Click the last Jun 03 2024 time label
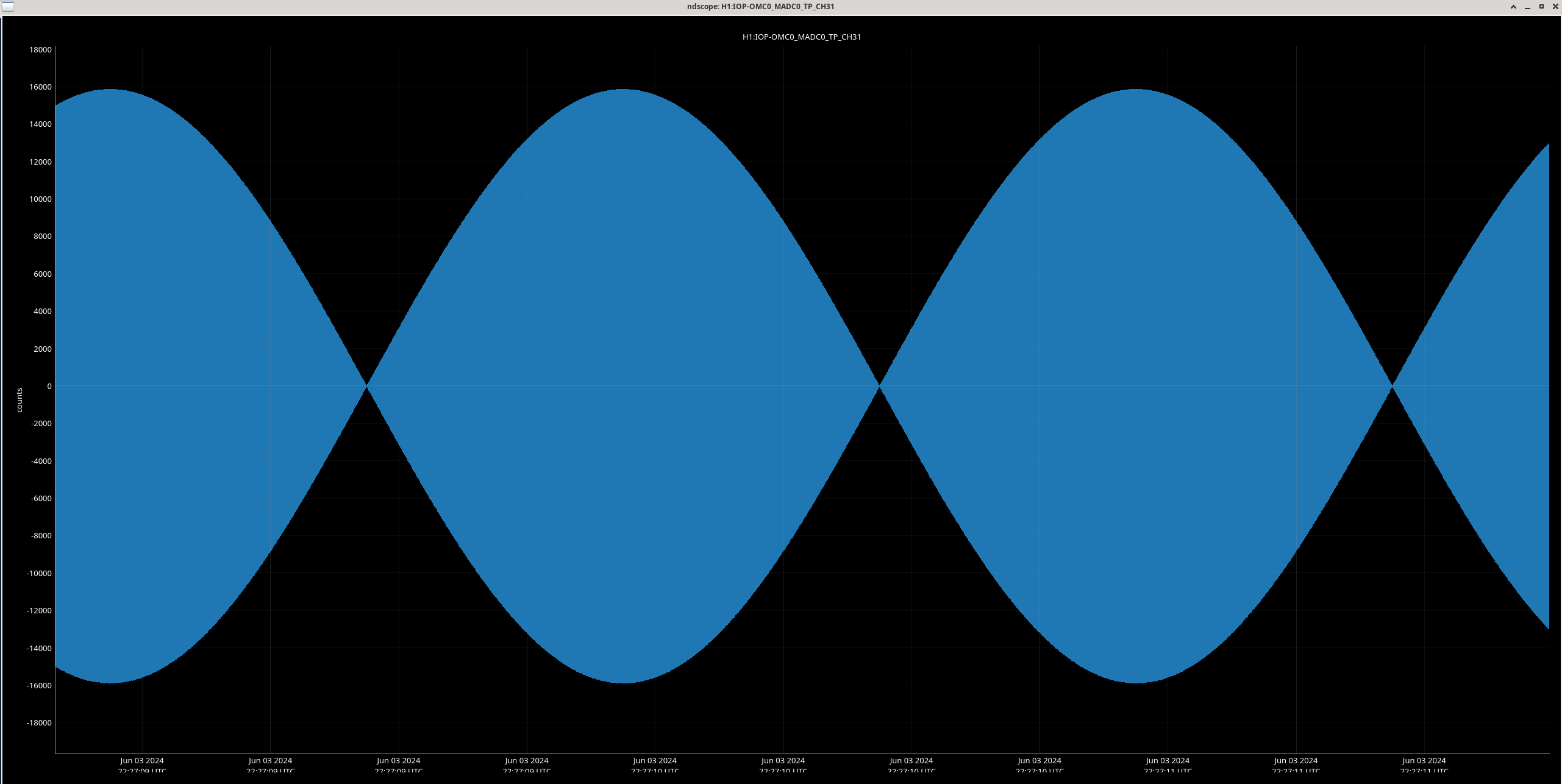This screenshot has width=1562, height=784. pos(1424,761)
